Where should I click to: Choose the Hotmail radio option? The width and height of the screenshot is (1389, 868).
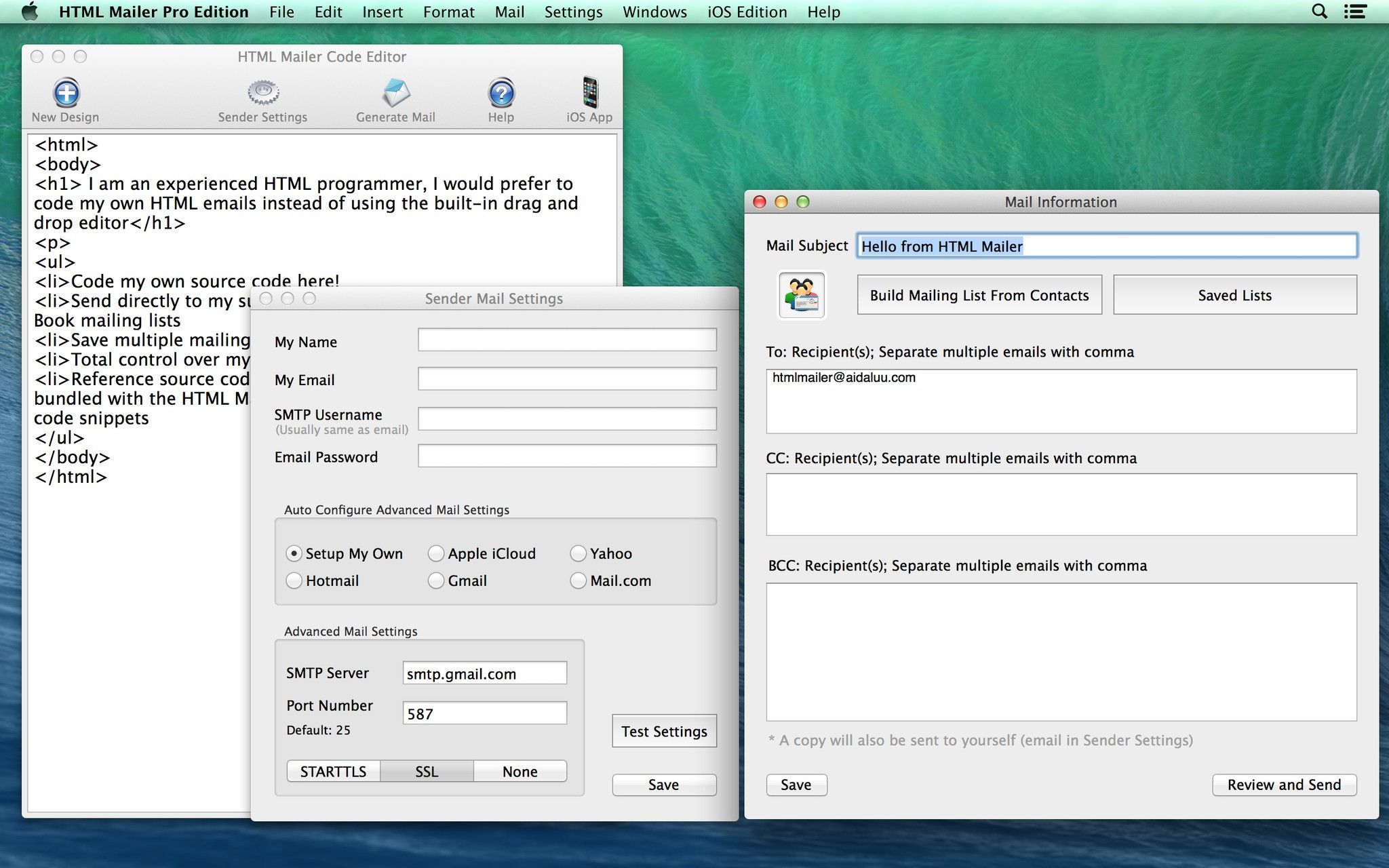294,580
